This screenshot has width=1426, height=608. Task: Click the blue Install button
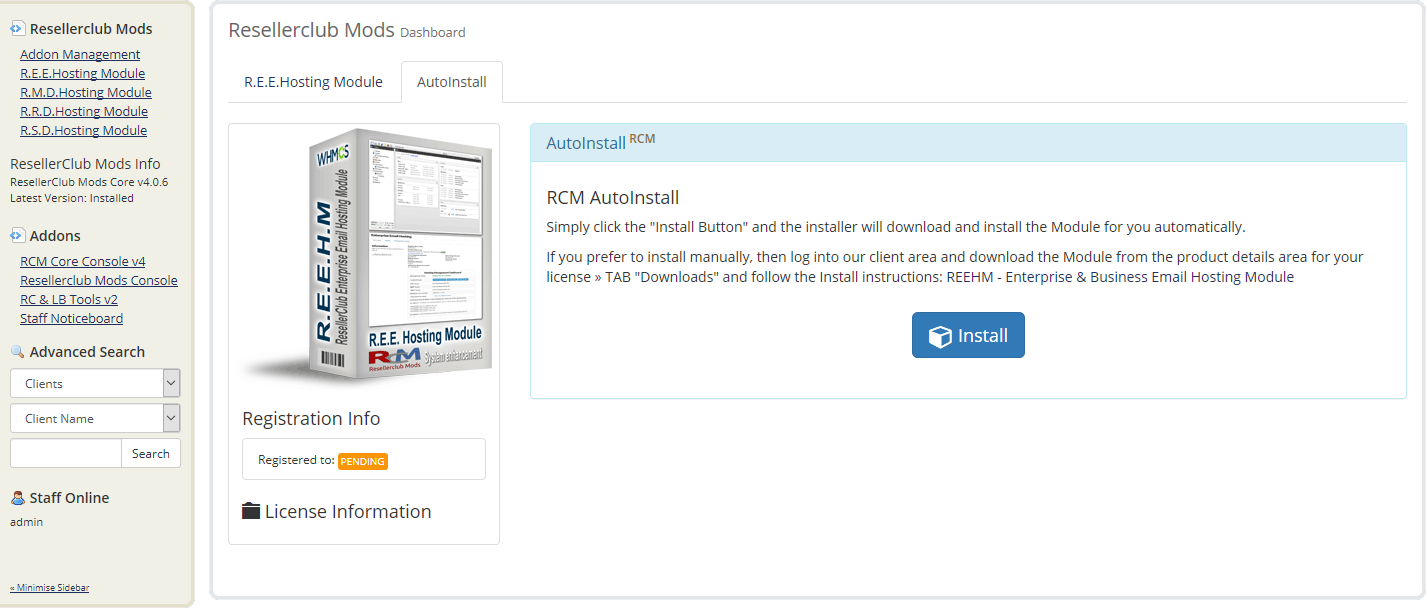coord(968,335)
